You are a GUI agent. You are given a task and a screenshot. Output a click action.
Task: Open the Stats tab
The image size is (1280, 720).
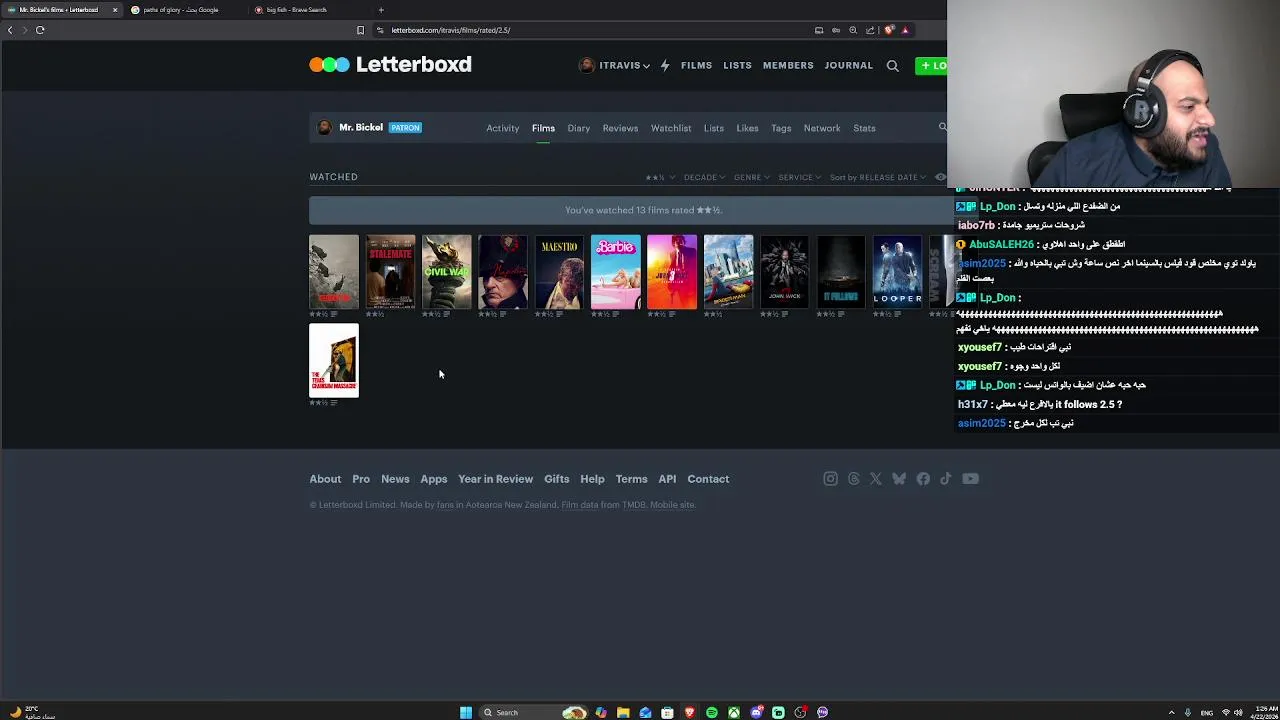point(864,128)
